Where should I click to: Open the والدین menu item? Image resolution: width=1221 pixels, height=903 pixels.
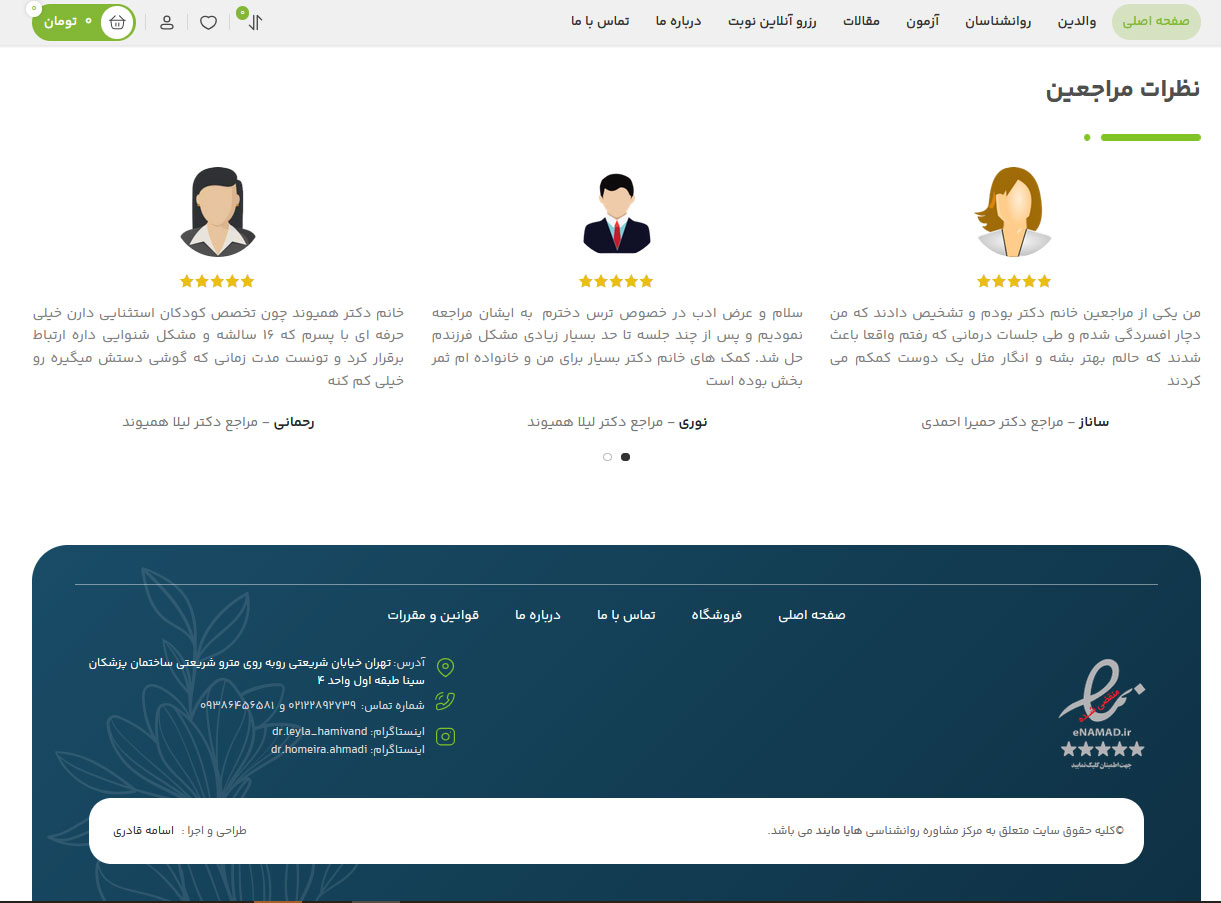[1077, 21]
